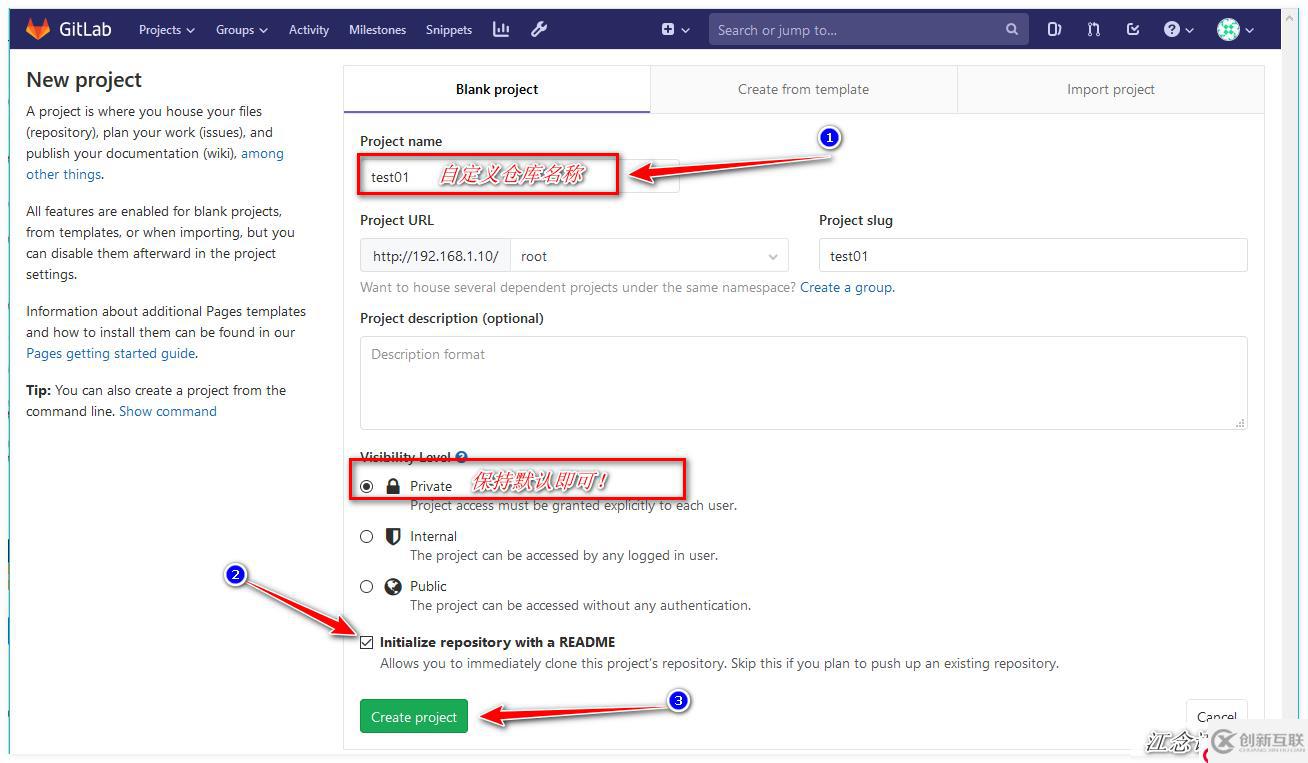1308x763 pixels.
Task: Open the Help dropdown in the top bar
Action: tap(1179, 30)
